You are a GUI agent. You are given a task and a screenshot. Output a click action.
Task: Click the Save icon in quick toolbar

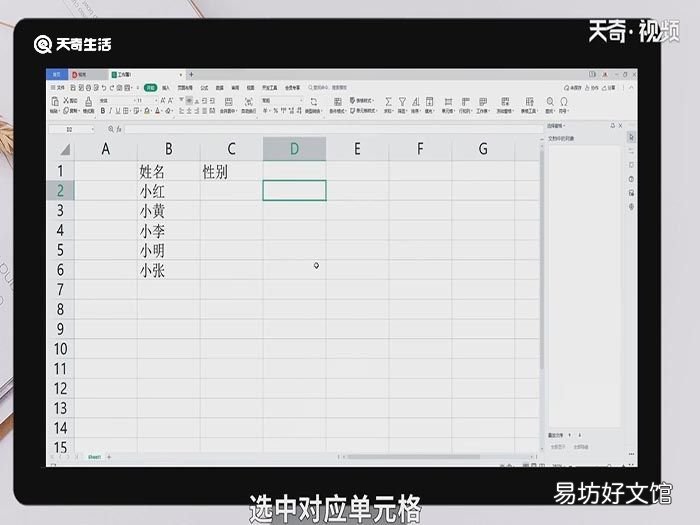(x=73, y=88)
